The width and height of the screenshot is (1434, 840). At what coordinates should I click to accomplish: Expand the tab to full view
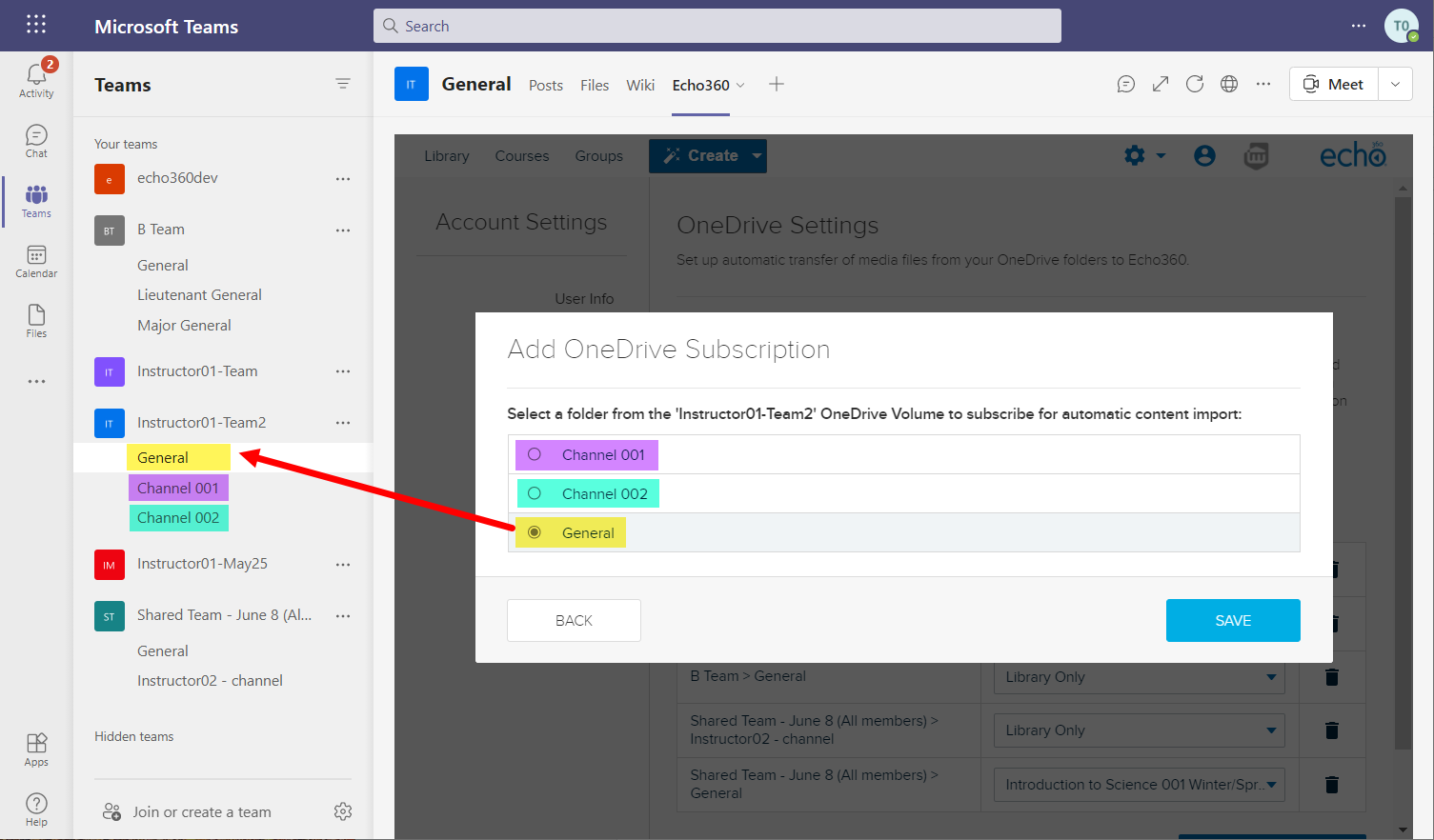pyautogui.click(x=1161, y=84)
